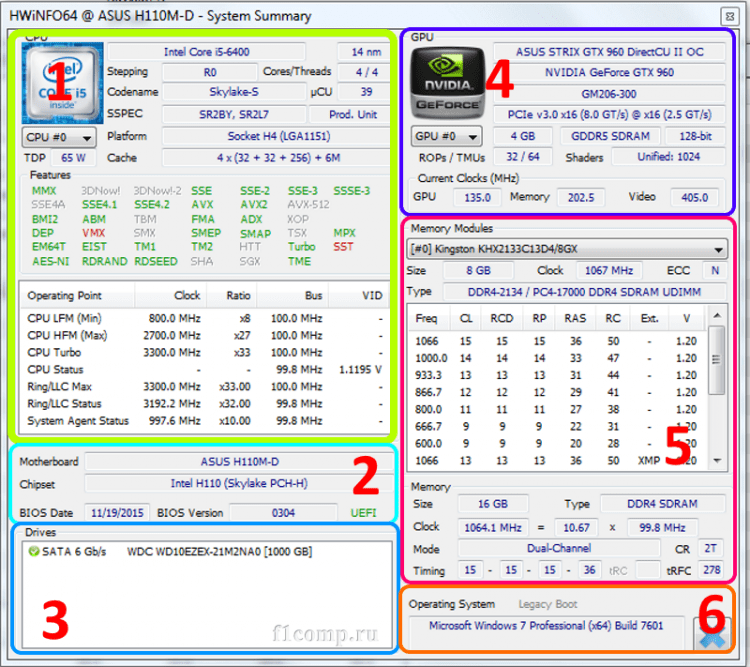Click the XMP profile row entry

(x=556, y=461)
